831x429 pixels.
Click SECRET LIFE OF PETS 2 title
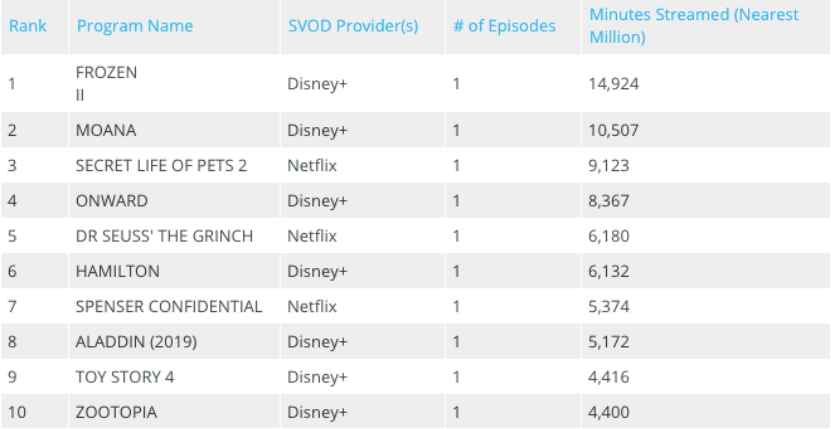pyautogui.click(x=161, y=166)
